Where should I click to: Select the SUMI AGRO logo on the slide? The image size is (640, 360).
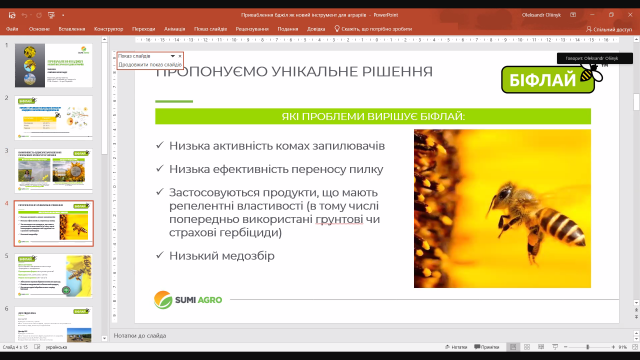[x=188, y=300]
